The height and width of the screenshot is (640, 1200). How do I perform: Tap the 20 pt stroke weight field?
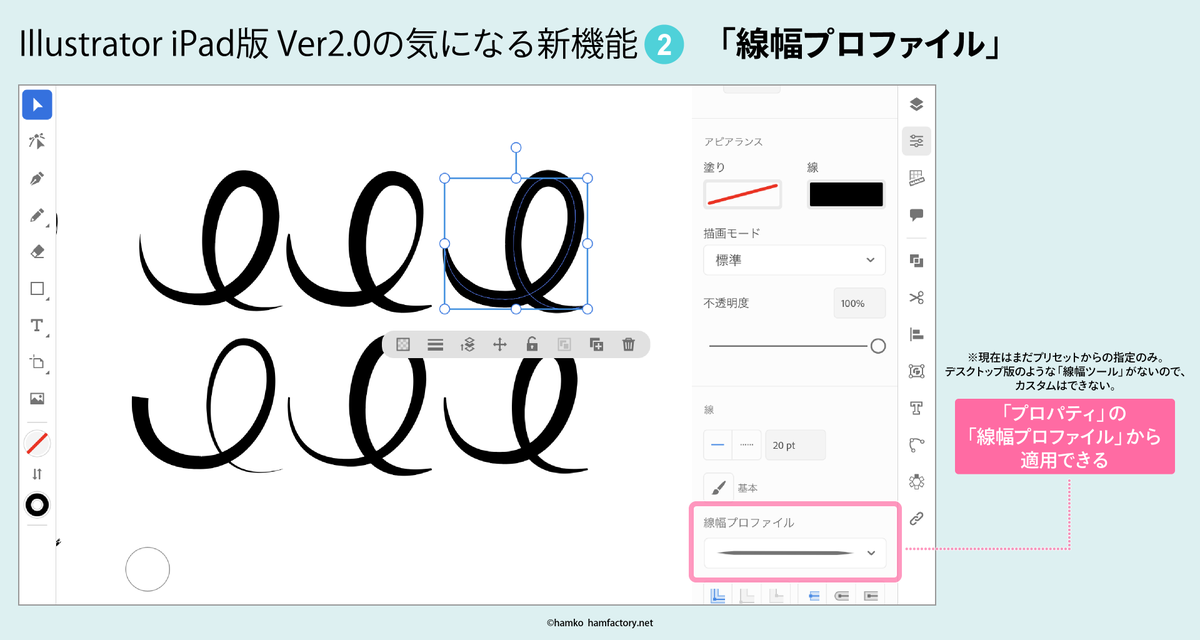tap(796, 444)
